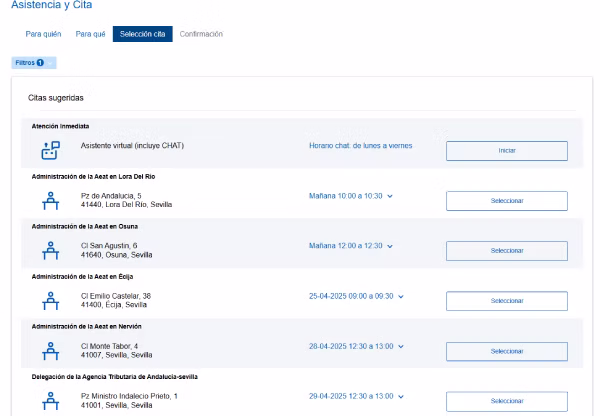The image size is (600, 416).
Task: Switch to the Para qué tab
Action: [x=90, y=35]
